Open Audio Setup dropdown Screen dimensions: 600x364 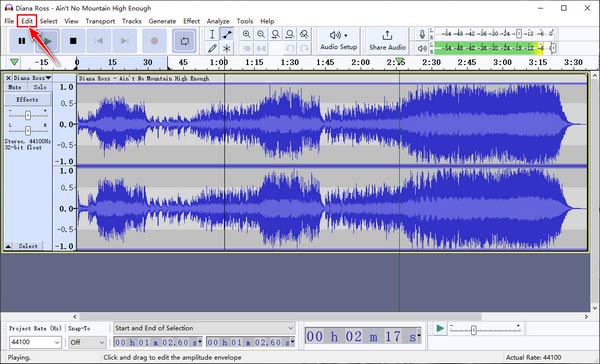pyautogui.click(x=339, y=40)
